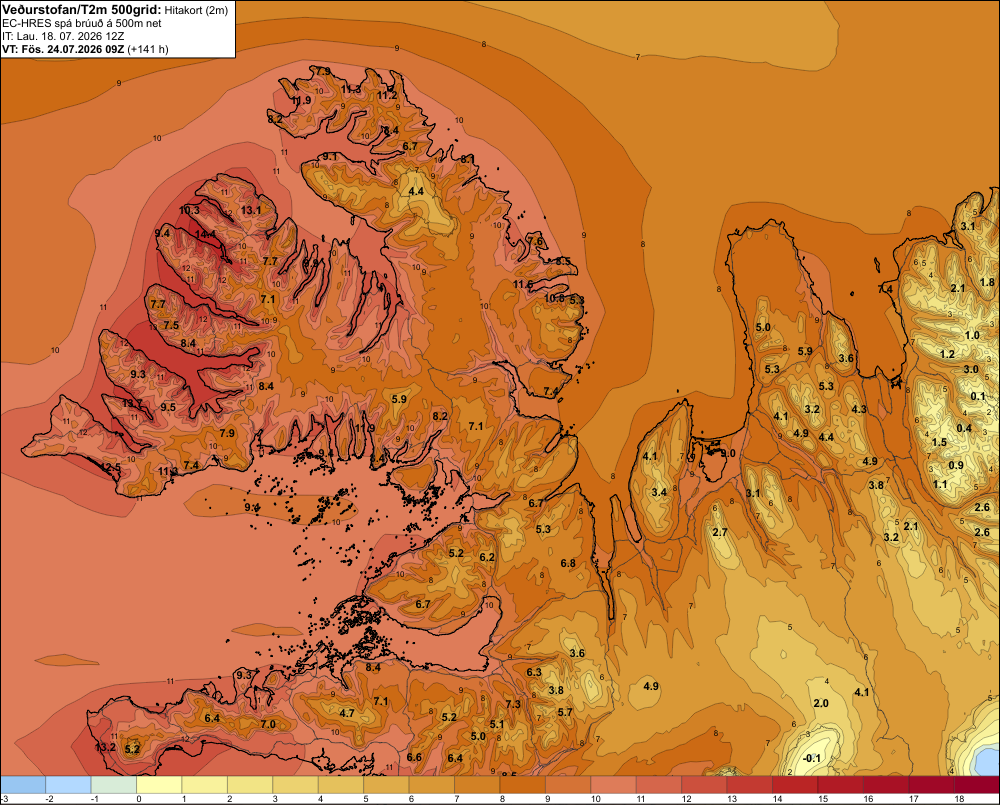Pick the legend swatch between 9 and 10
The image size is (1000, 805).
pyautogui.click(x=568, y=785)
